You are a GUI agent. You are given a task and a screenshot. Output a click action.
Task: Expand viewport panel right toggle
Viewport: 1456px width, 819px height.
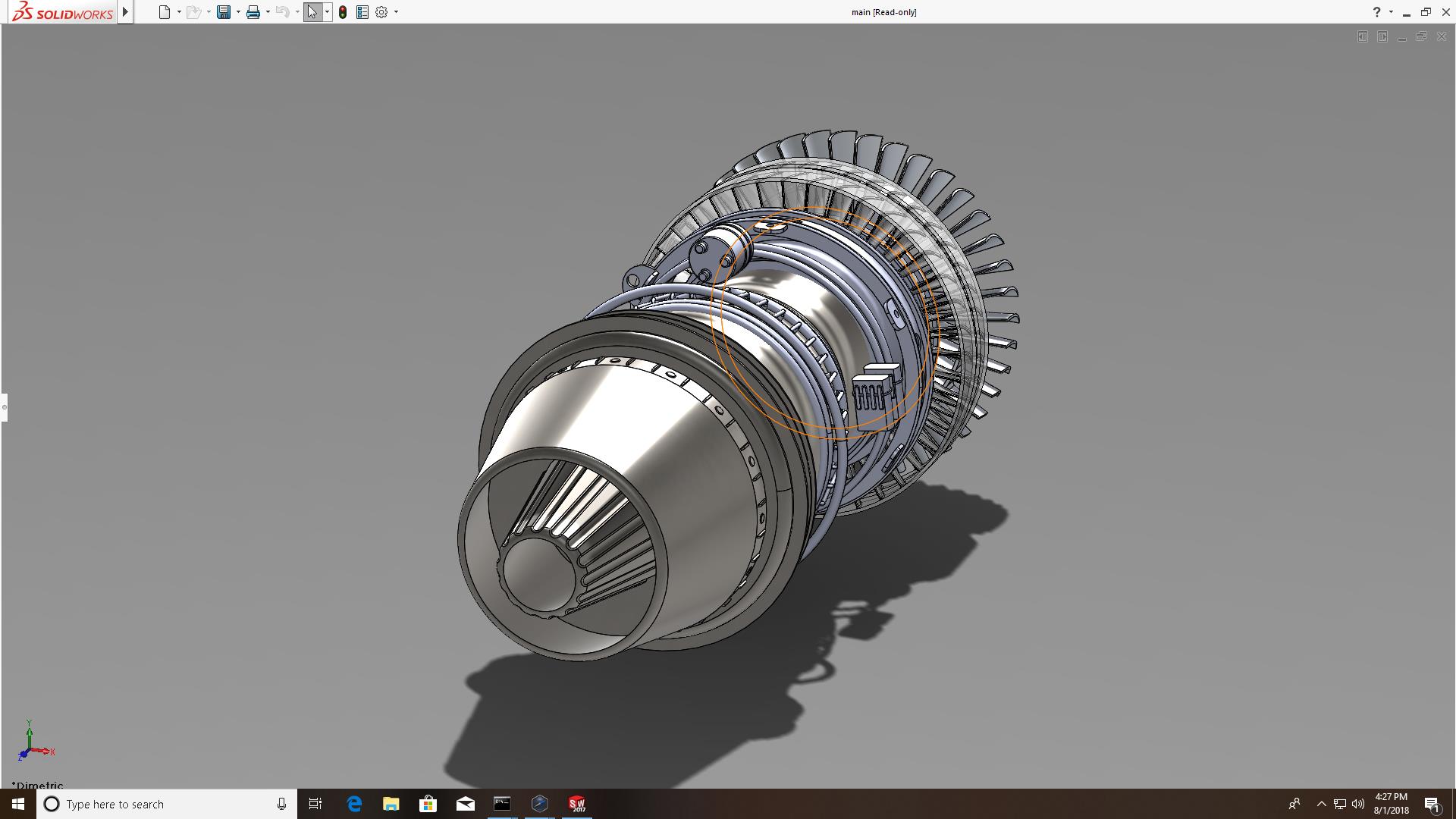coord(1382,36)
